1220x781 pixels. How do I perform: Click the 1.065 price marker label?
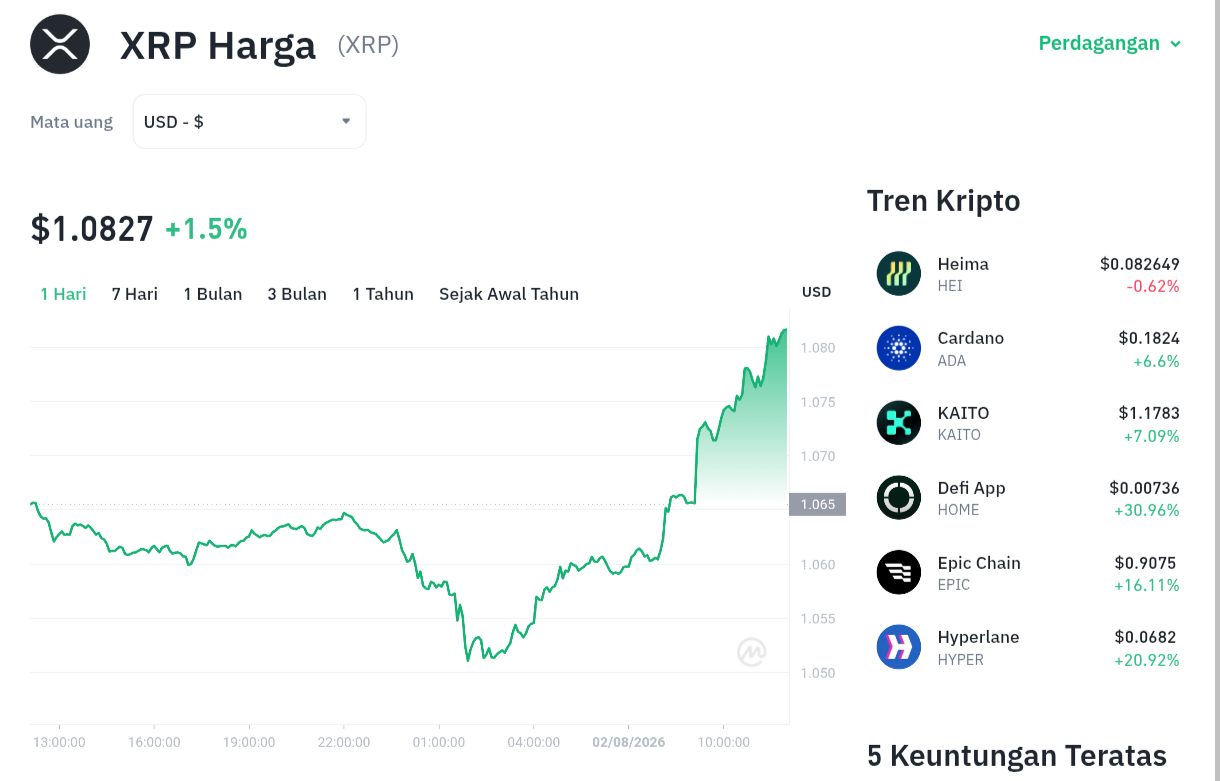pos(818,504)
